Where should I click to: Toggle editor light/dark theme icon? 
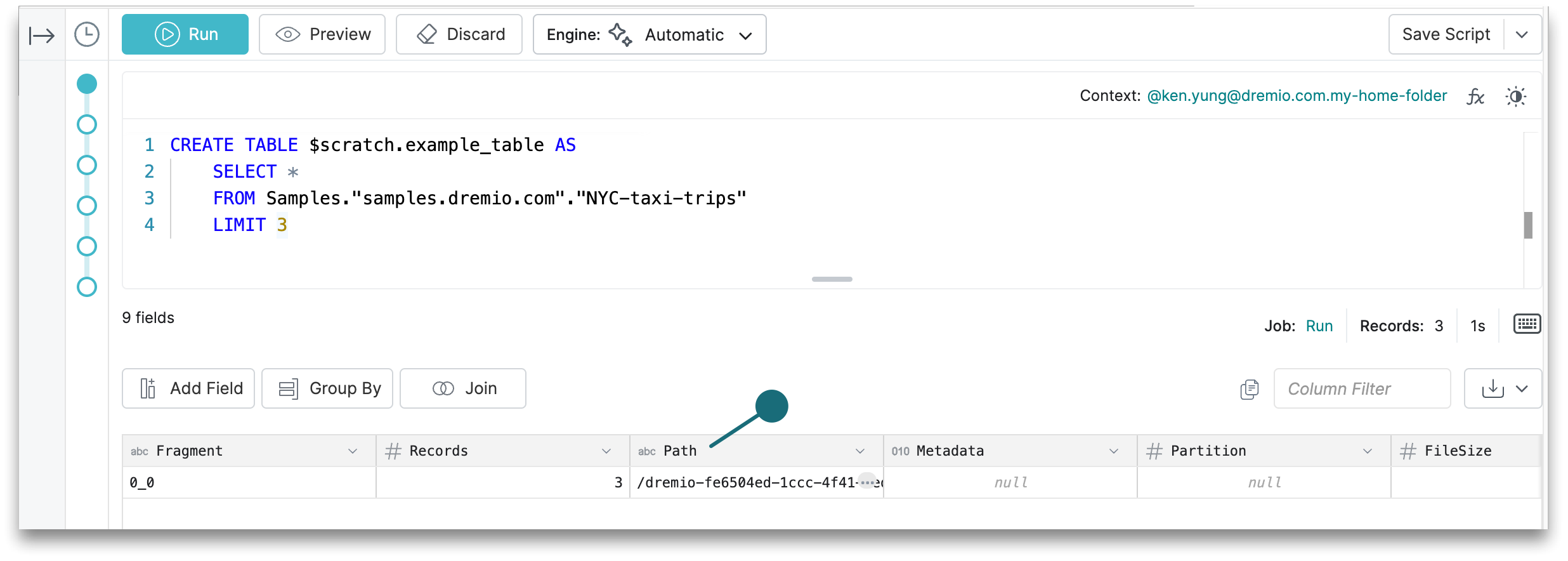[x=1515, y=96]
